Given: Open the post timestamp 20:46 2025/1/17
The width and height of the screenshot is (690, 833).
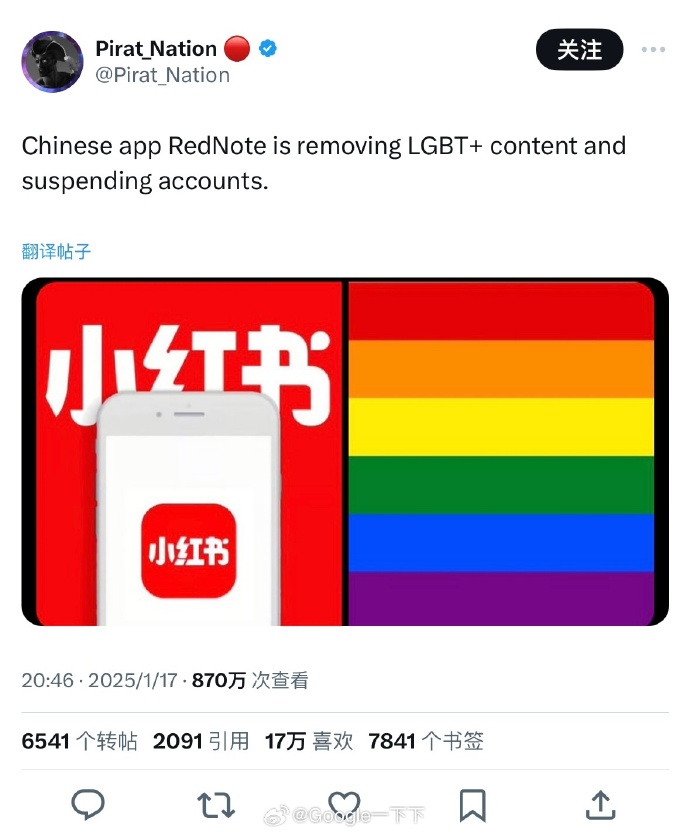Looking at the screenshot, I should click(x=99, y=680).
